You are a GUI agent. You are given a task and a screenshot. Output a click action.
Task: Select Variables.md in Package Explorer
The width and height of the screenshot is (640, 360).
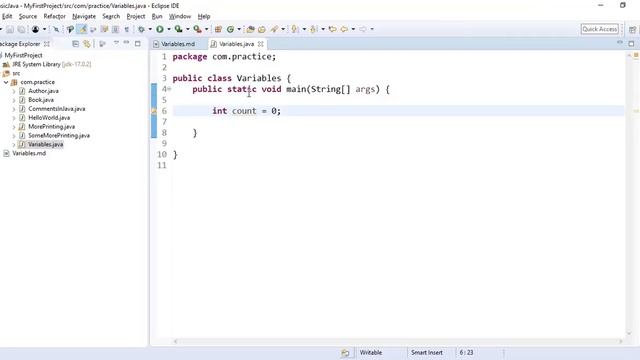point(29,153)
